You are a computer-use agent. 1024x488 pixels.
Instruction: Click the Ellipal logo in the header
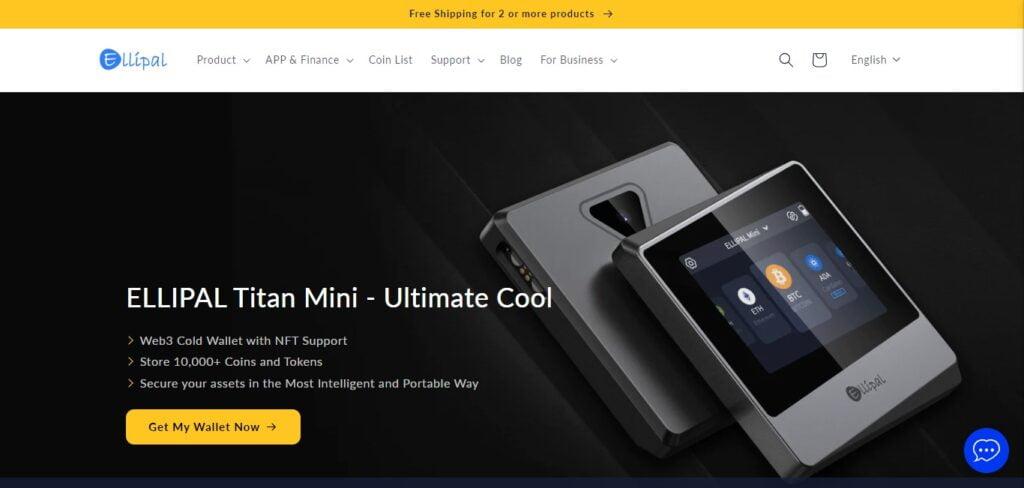(x=133, y=59)
